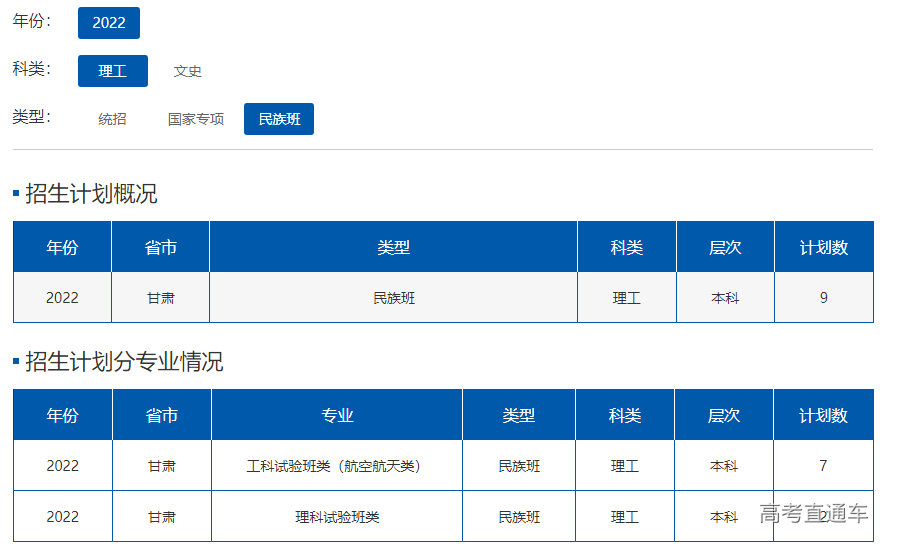Image resolution: width=897 pixels, height=553 pixels.
Task: Click the 专业 column header
Action: point(337,415)
